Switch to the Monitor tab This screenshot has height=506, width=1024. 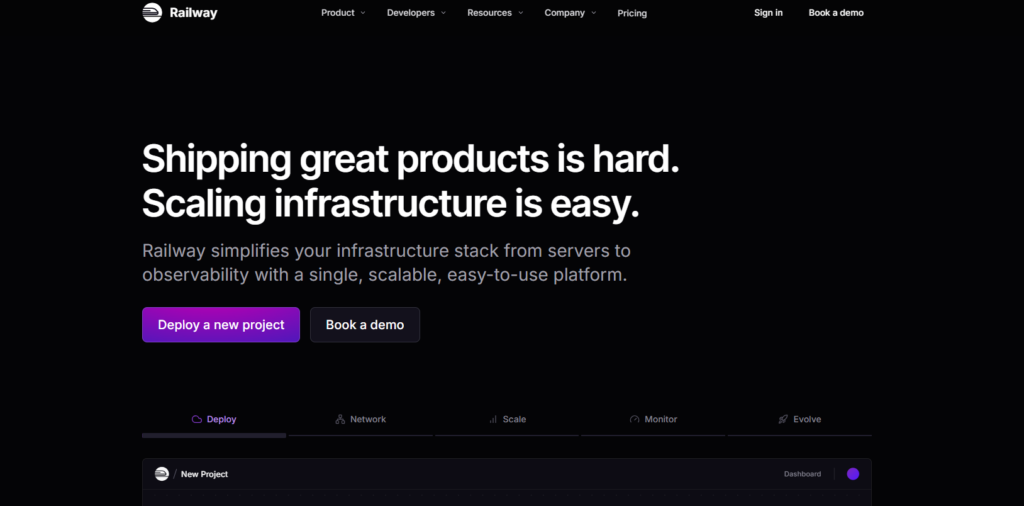pos(653,419)
